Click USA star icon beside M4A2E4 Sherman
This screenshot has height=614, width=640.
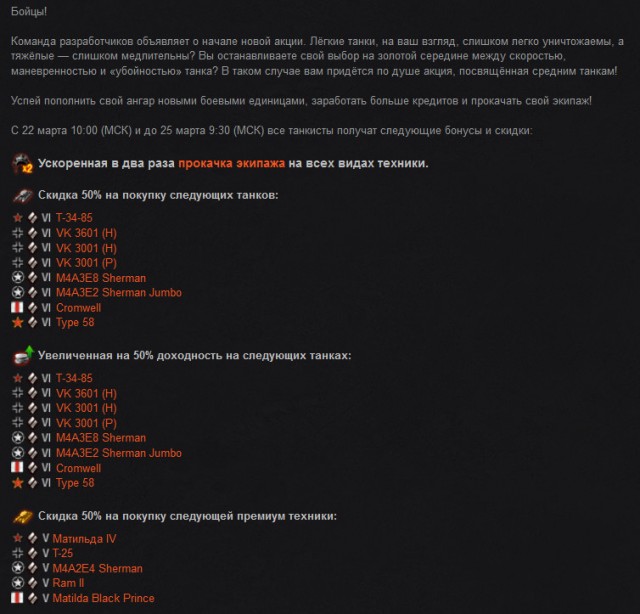click(x=18, y=568)
